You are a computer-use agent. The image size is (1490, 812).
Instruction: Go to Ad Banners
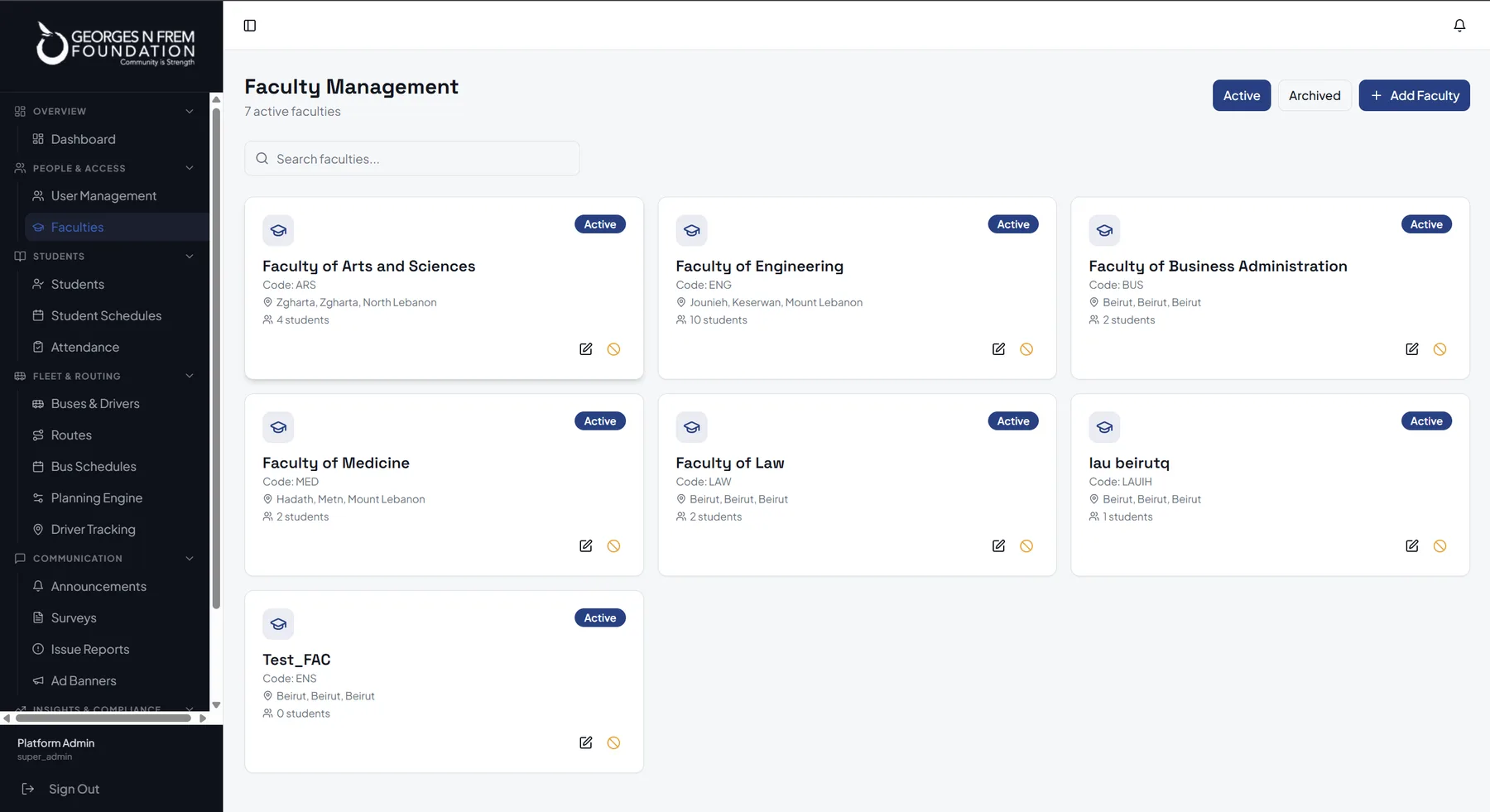pyautogui.click(x=116, y=681)
